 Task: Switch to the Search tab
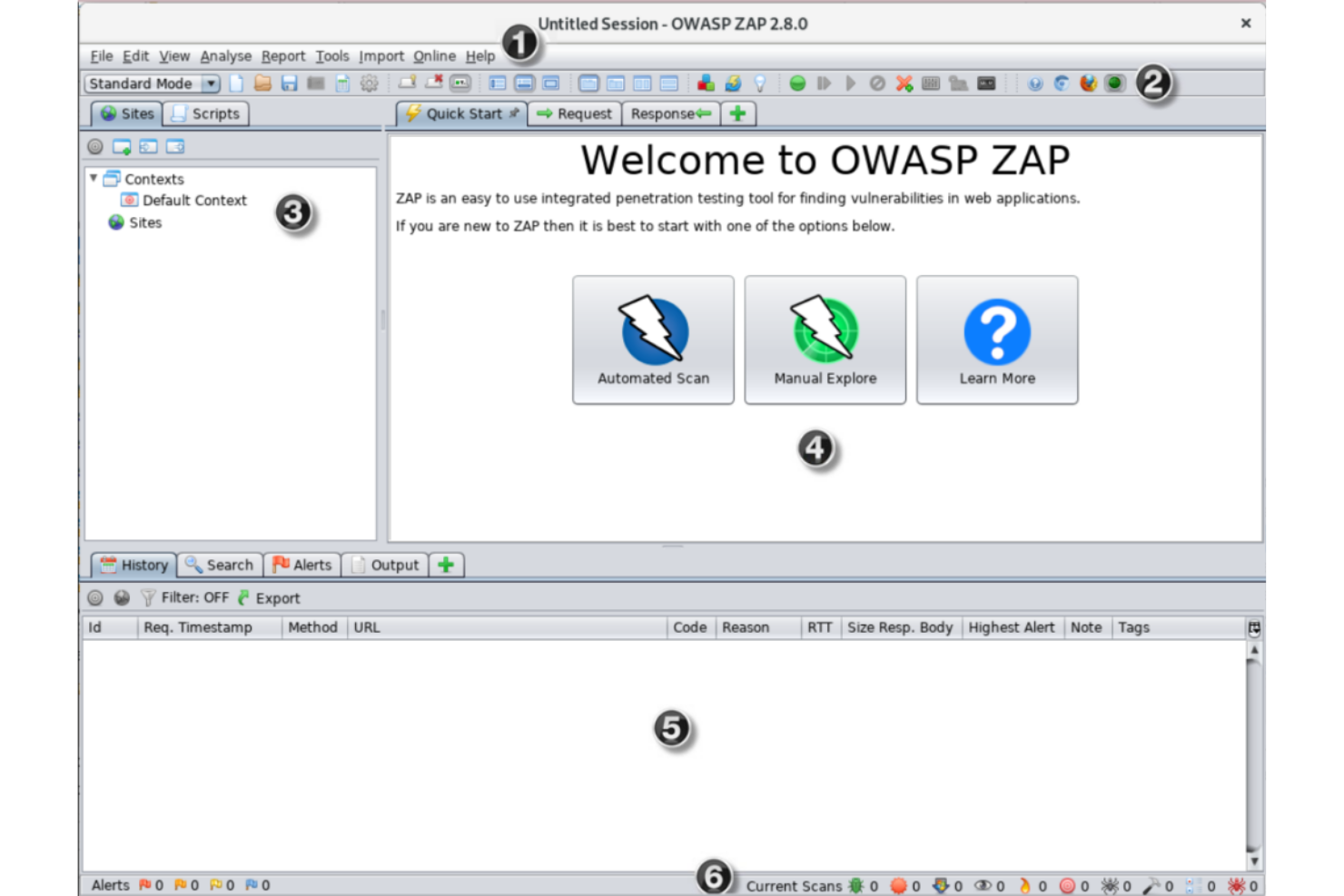220,565
